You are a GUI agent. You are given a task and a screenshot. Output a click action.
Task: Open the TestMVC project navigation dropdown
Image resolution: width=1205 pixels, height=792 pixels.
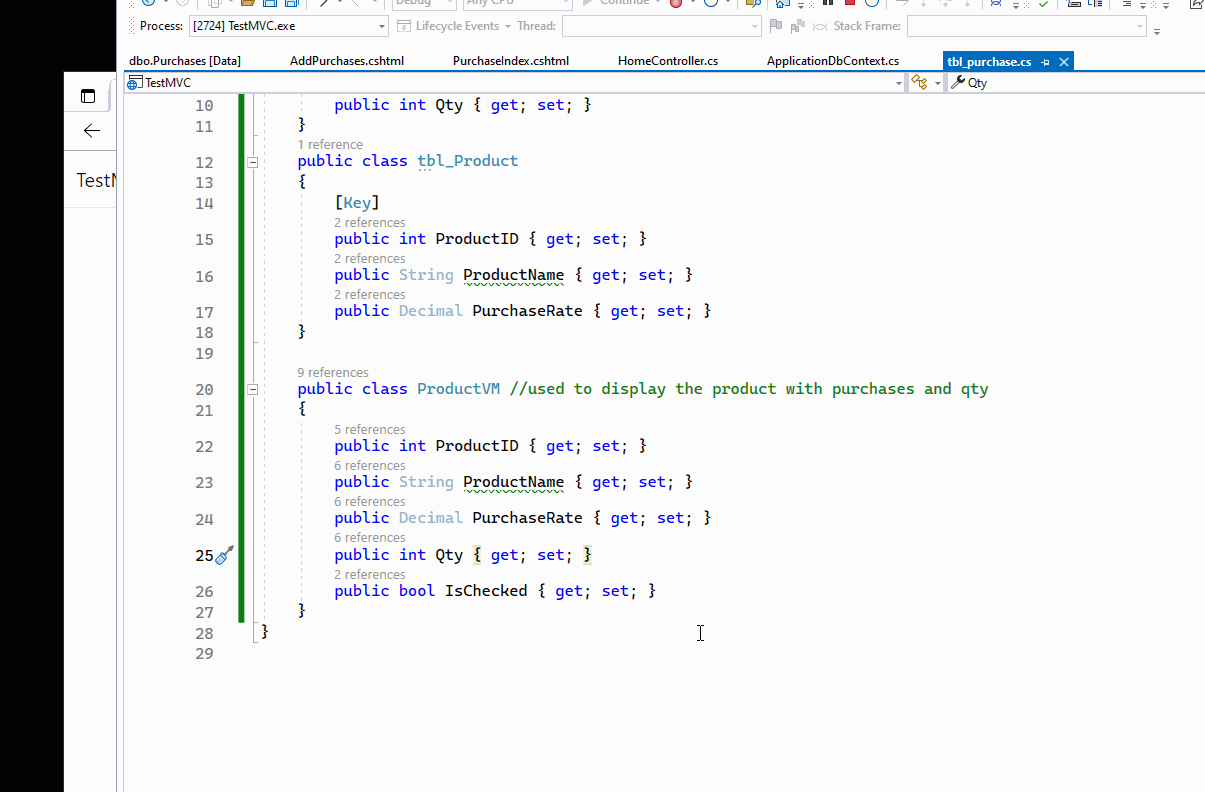(514, 83)
